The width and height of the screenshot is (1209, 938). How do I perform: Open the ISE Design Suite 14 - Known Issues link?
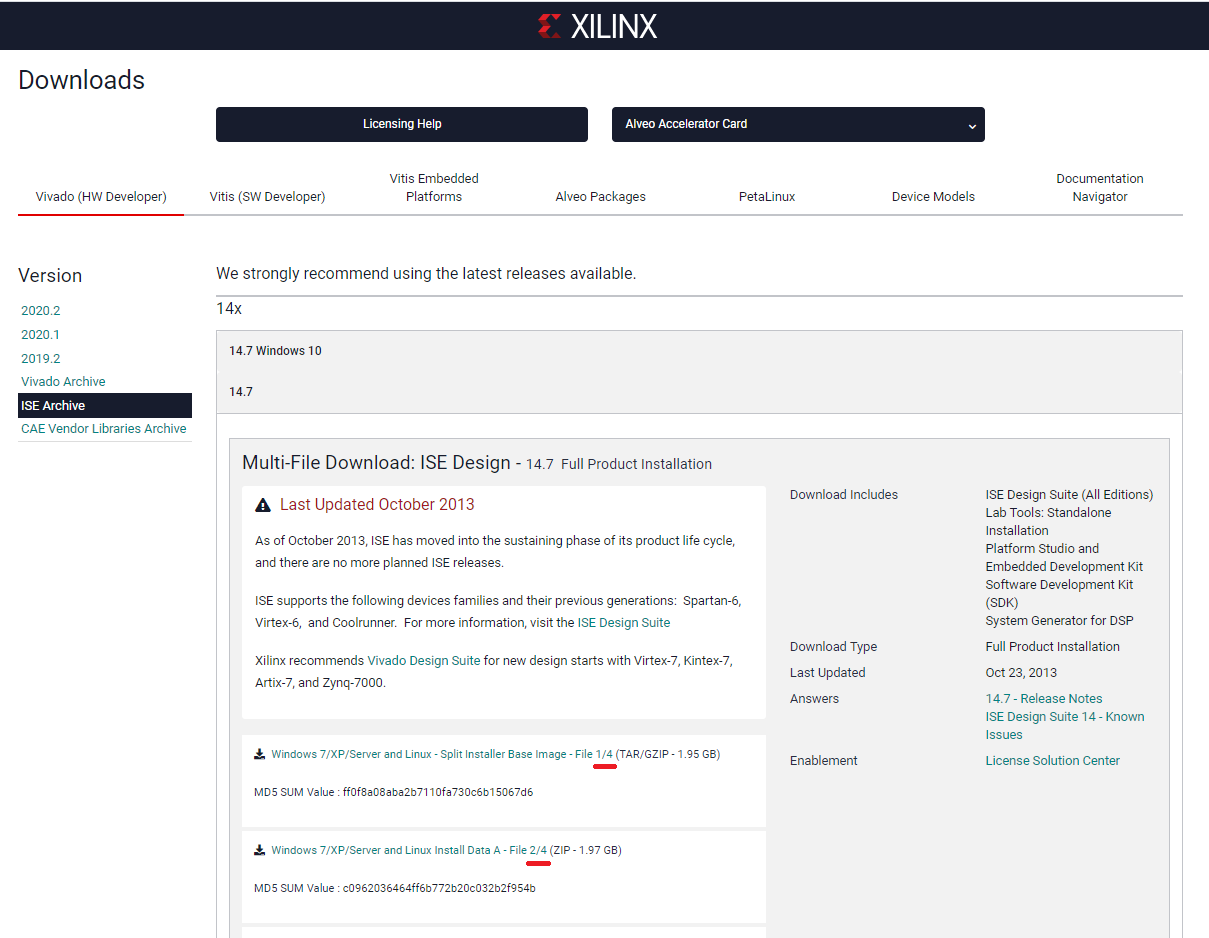(x=1065, y=726)
